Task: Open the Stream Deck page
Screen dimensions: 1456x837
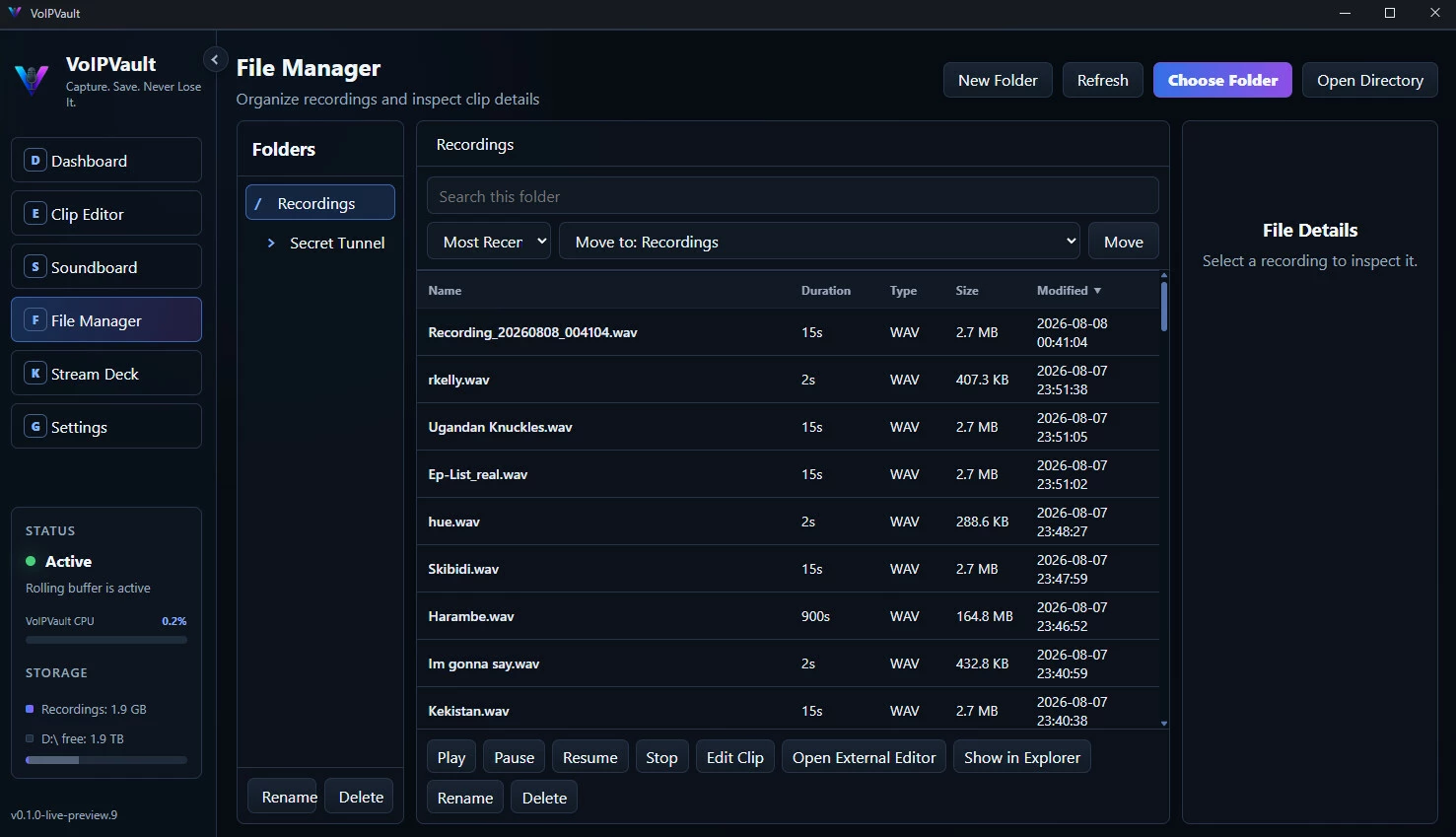Action: coord(106,373)
